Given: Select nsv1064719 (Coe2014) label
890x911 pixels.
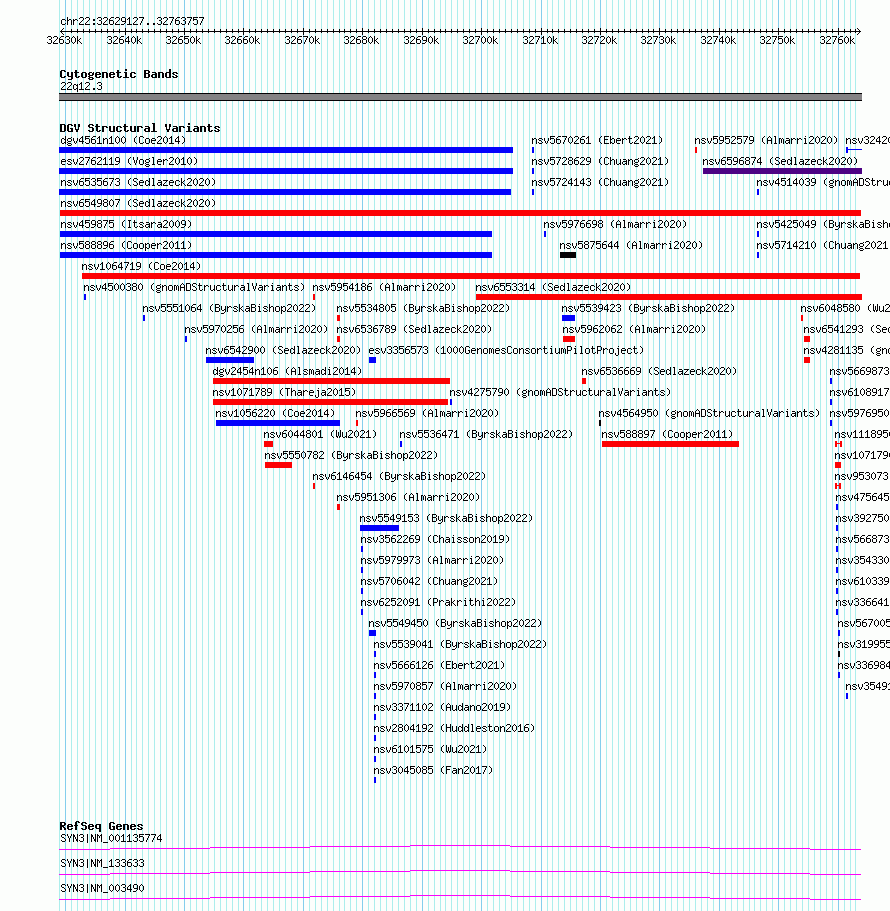Looking at the screenshot, I should [x=141, y=266].
